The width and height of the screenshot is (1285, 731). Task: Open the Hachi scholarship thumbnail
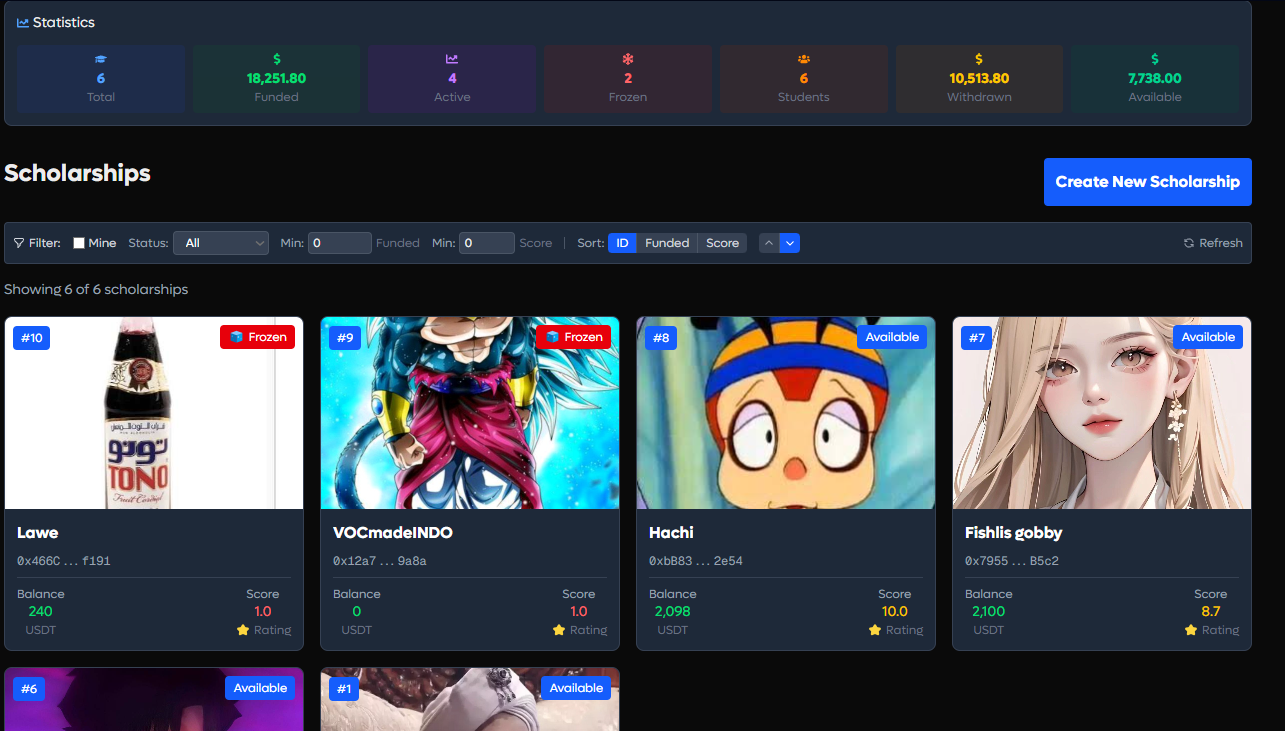[x=786, y=413]
